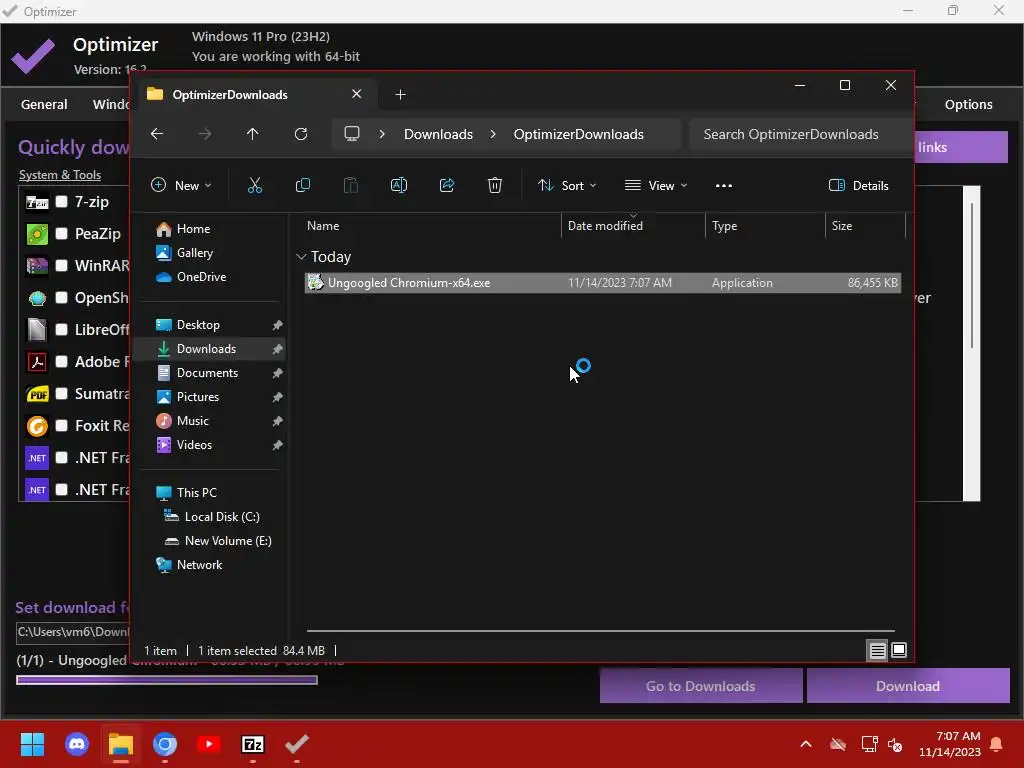Image resolution: width=1024 pixels, height=768 pixels.
Task: Check the OpenShell checkbox in Optimizer
Action: 61,297
